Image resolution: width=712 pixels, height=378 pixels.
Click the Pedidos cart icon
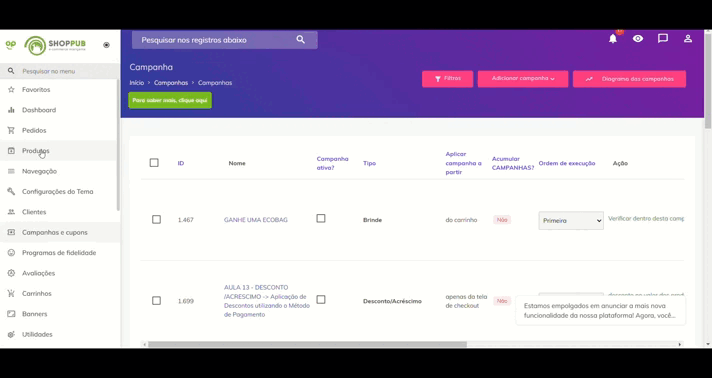click(x=11, y=130)
